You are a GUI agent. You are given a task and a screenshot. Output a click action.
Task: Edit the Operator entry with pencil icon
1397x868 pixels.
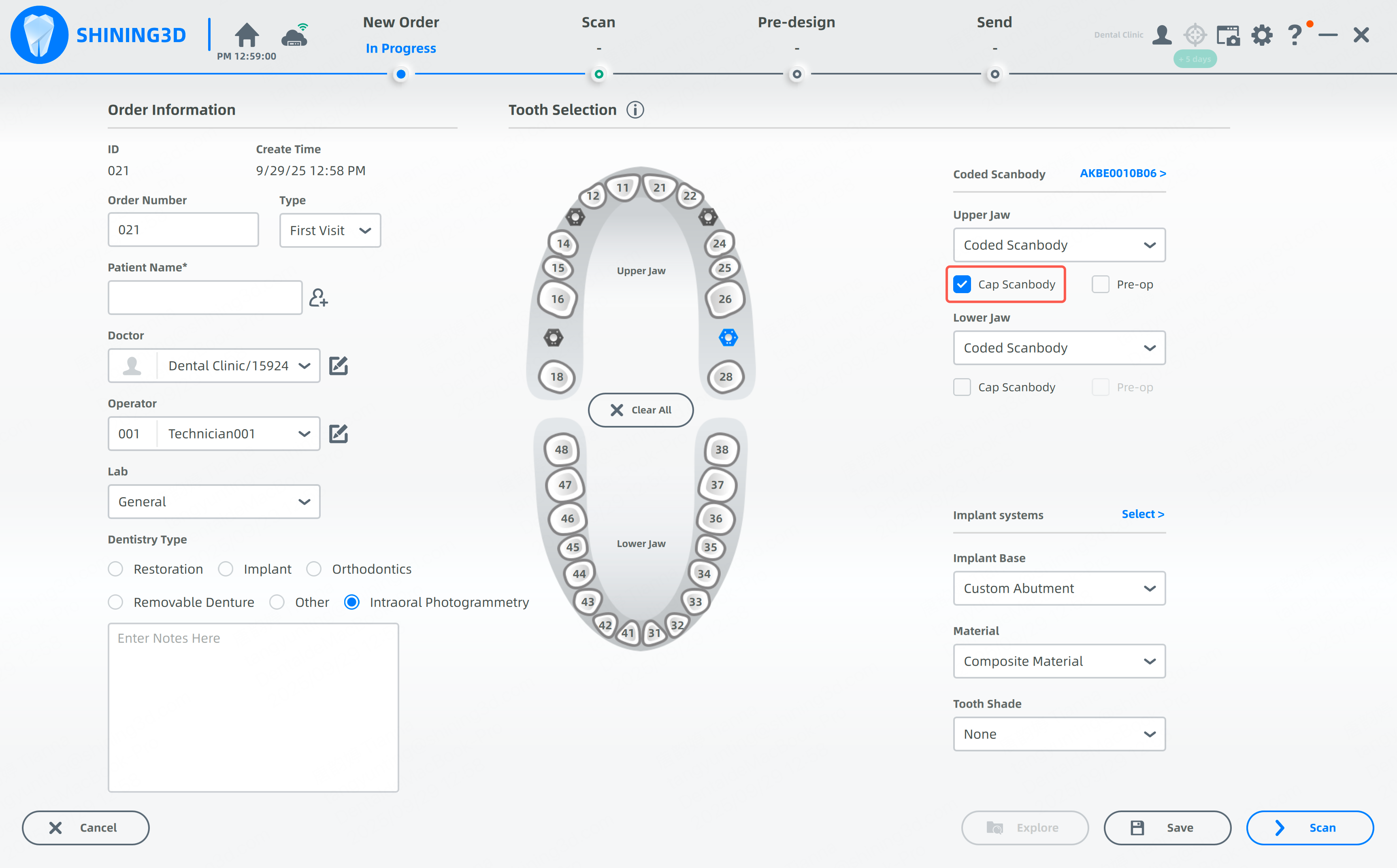pos(338,434)
